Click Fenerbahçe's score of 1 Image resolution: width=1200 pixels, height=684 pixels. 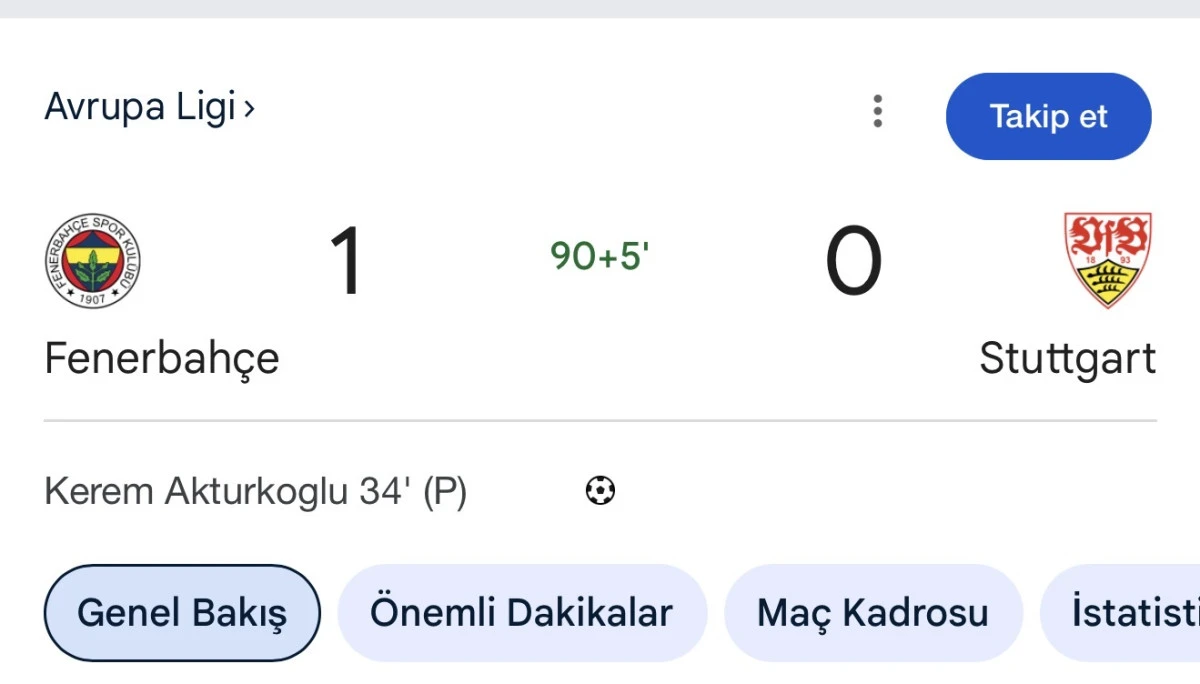click(346, 262)
